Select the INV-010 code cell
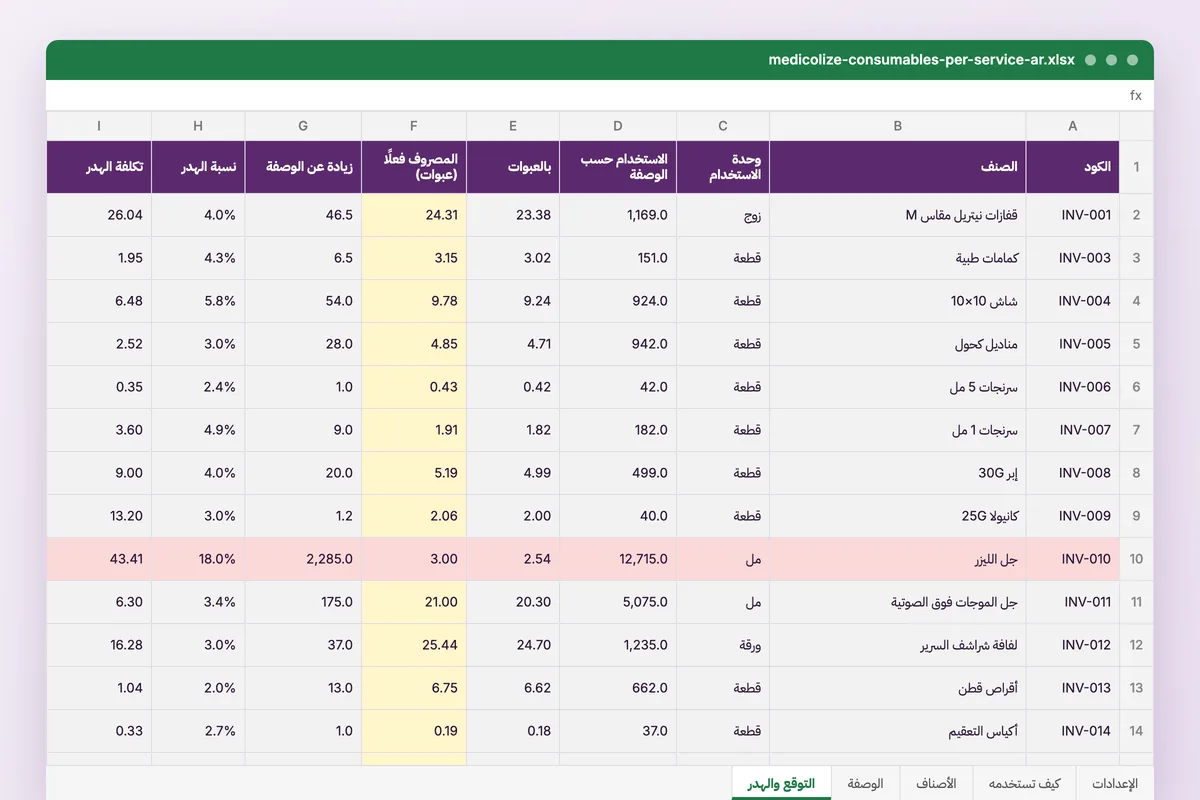This screenshot has width=1200, height=800. (1073, 559)
